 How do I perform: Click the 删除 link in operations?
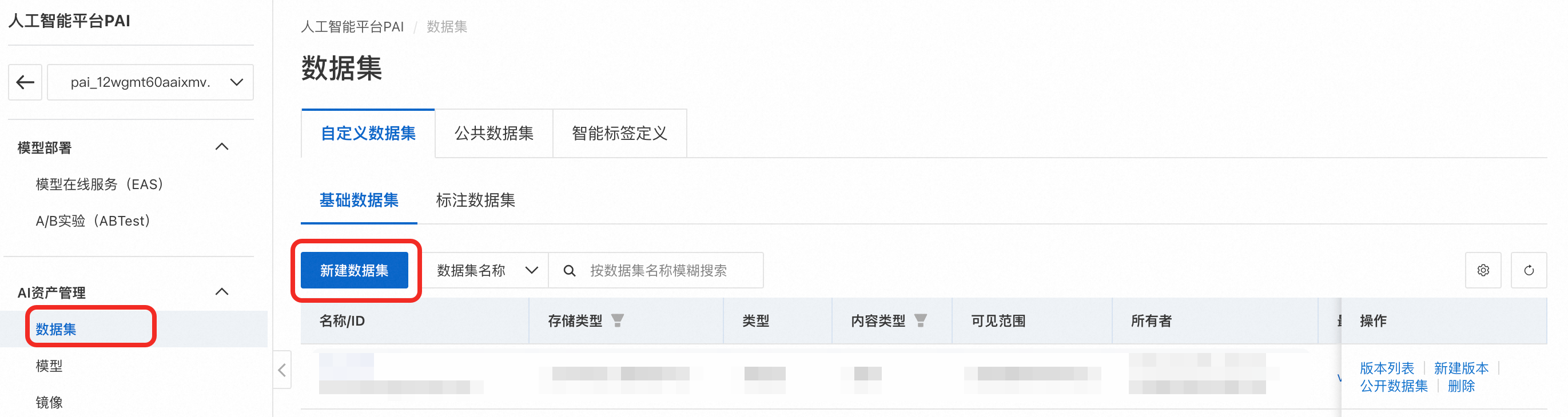[1461, 386]
